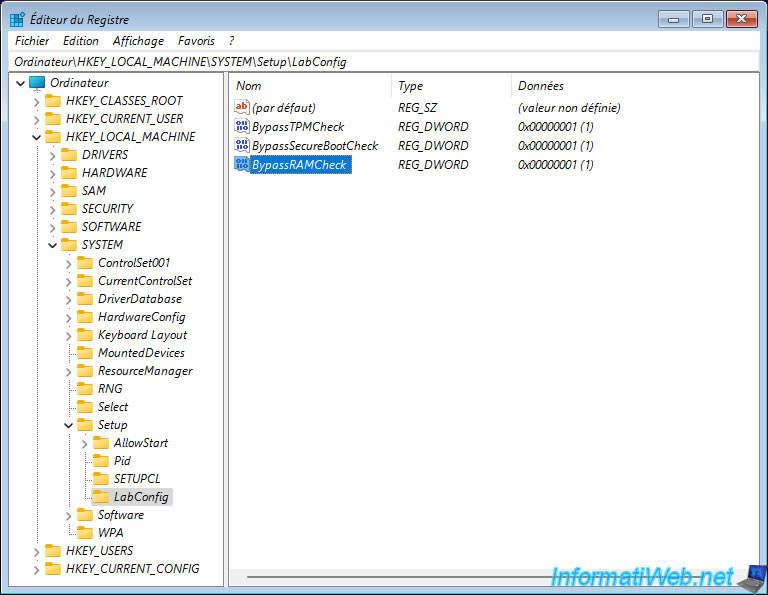Expand the HKEY_CURRENT_CONFIG chevron
Image resolution: width=768 pixels, height=595 pixels.
coord(37,570)
